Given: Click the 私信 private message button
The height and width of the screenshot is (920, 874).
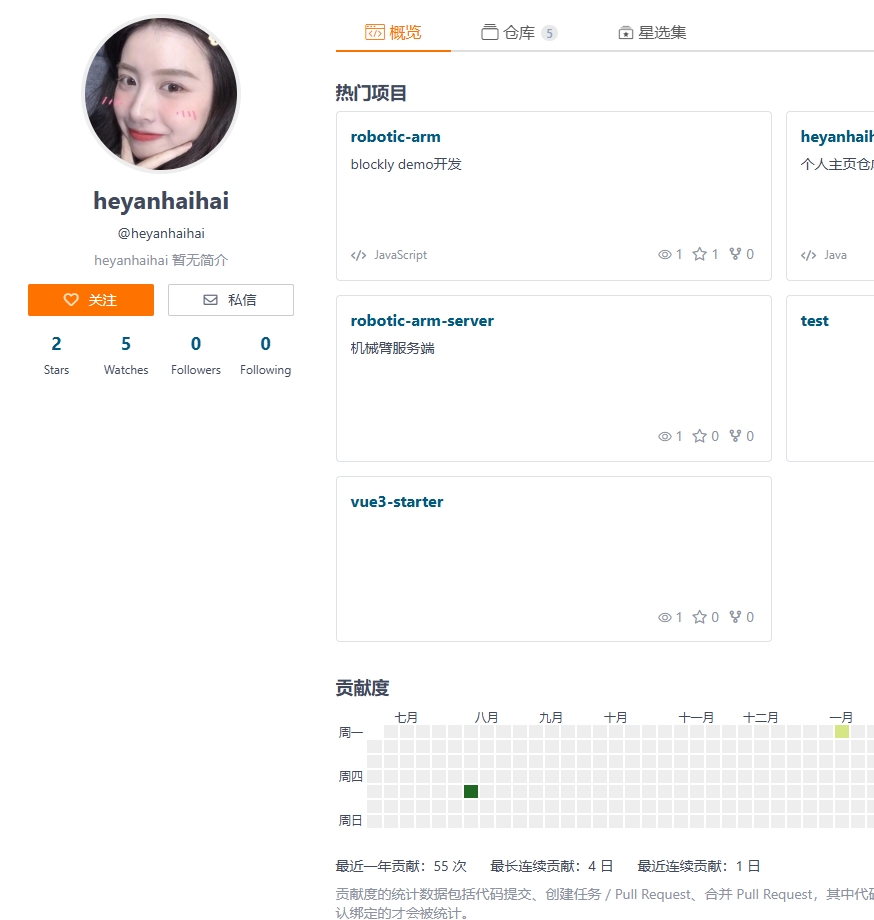Looking at the screenshot, I should pos(231,300).
